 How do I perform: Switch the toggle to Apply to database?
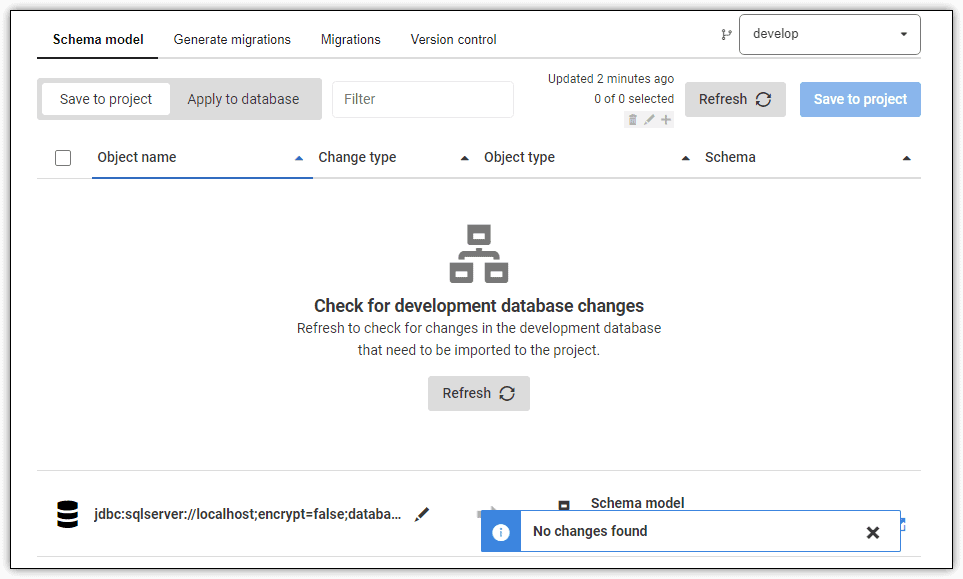(x=243, y=99)
